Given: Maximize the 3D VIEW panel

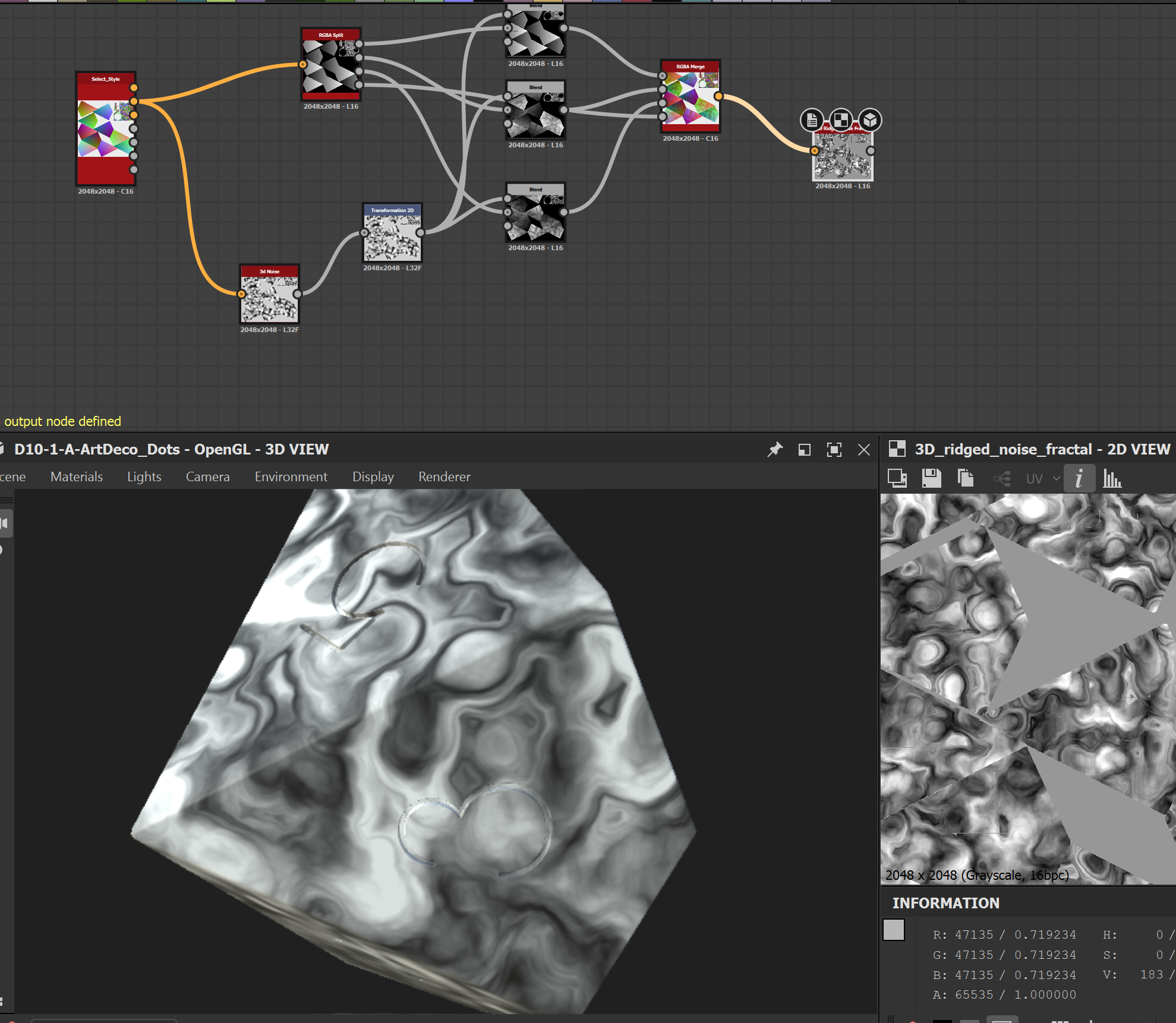Looking at the screenshot, I should tap(834, 450).
